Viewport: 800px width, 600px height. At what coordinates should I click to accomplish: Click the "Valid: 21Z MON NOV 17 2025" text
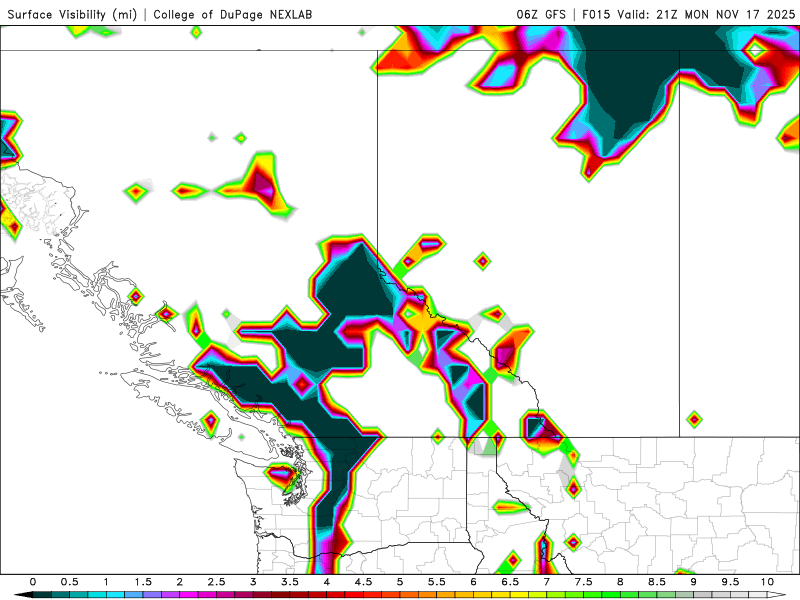pyautogui.click(x=706, y=14)
